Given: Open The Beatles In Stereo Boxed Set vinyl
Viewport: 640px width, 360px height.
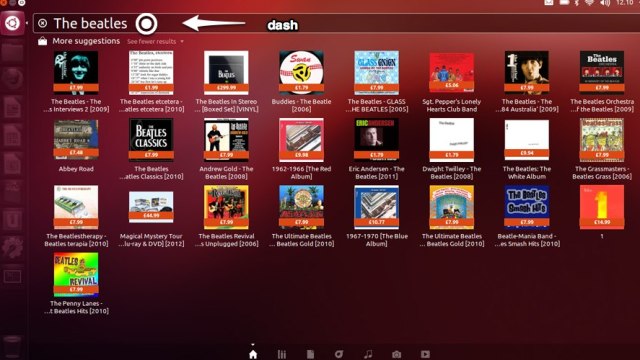Looking at the screenshot, I should coord(226,82).
